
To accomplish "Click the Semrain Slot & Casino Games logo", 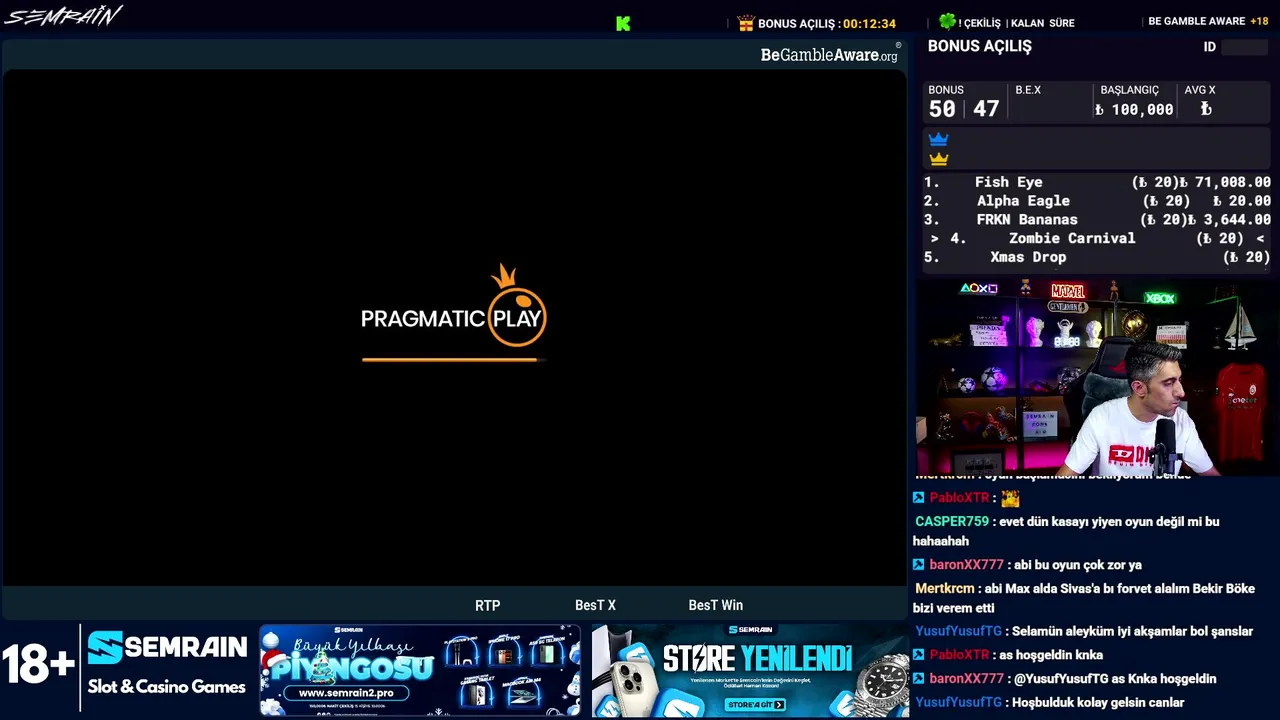I will [166, 663].
